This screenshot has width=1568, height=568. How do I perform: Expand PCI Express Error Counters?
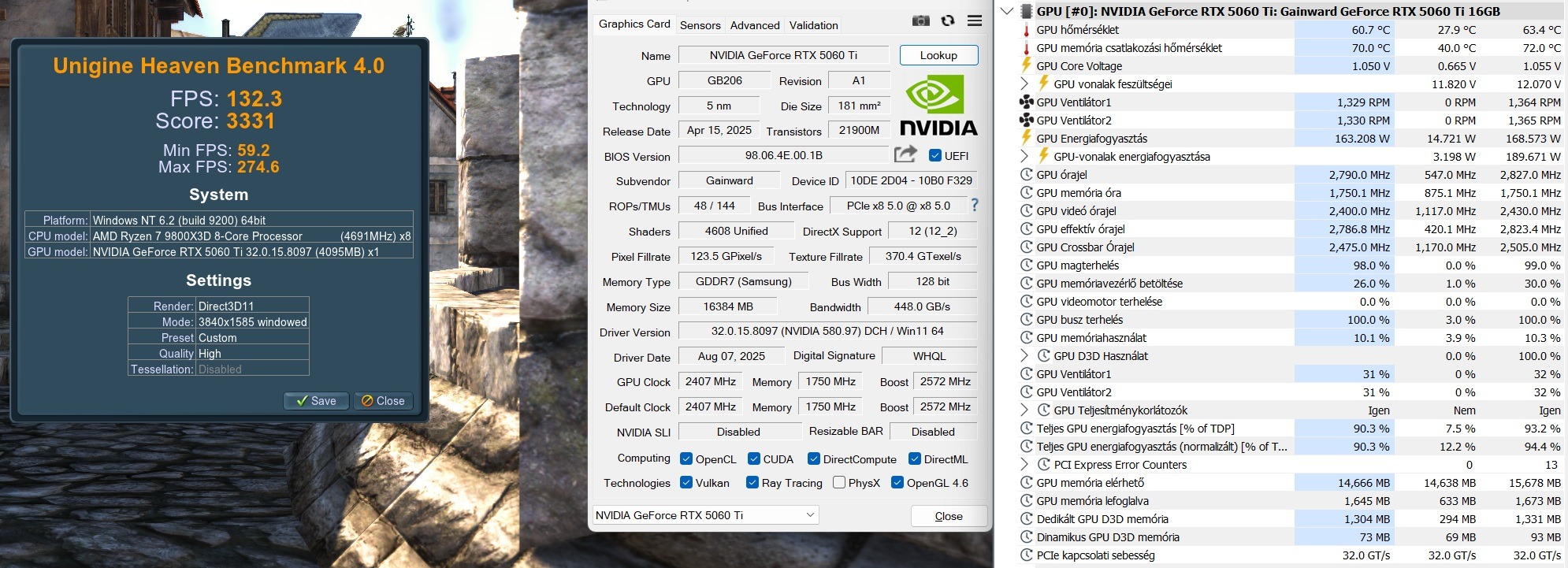1024,464
